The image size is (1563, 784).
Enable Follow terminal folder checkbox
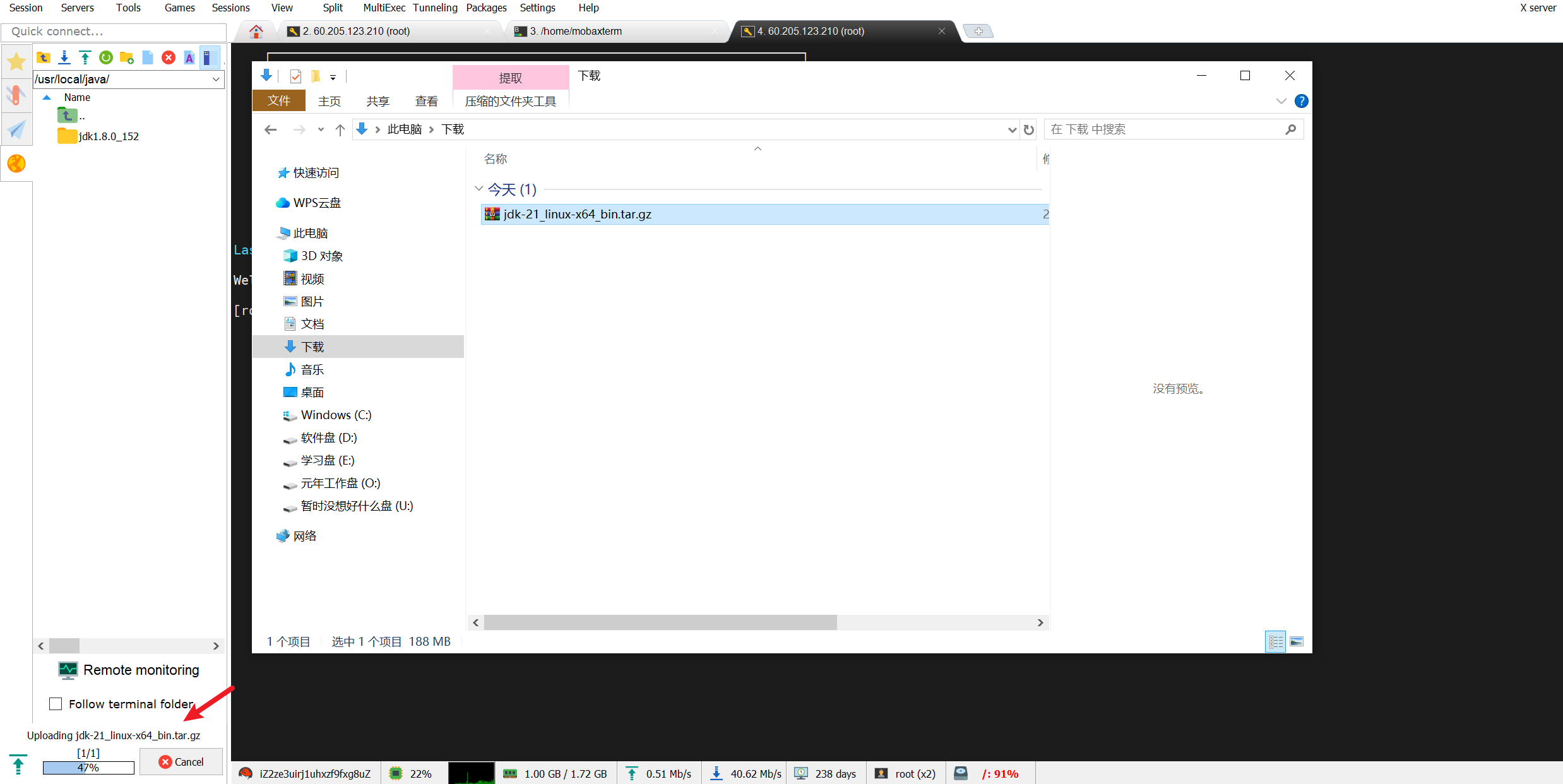click(x=56, y=704)
